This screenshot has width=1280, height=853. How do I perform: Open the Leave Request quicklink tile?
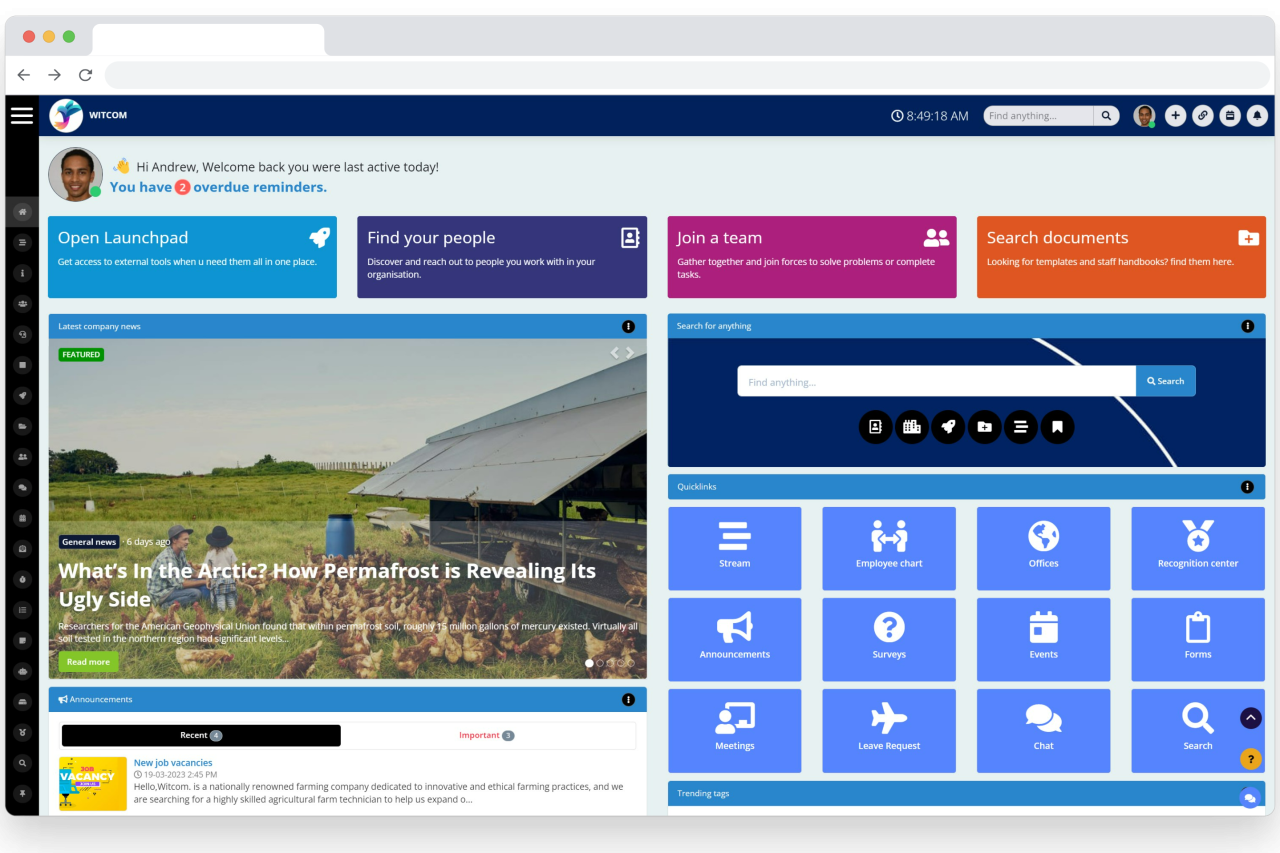pyautogui.click(x=888, y=730)
